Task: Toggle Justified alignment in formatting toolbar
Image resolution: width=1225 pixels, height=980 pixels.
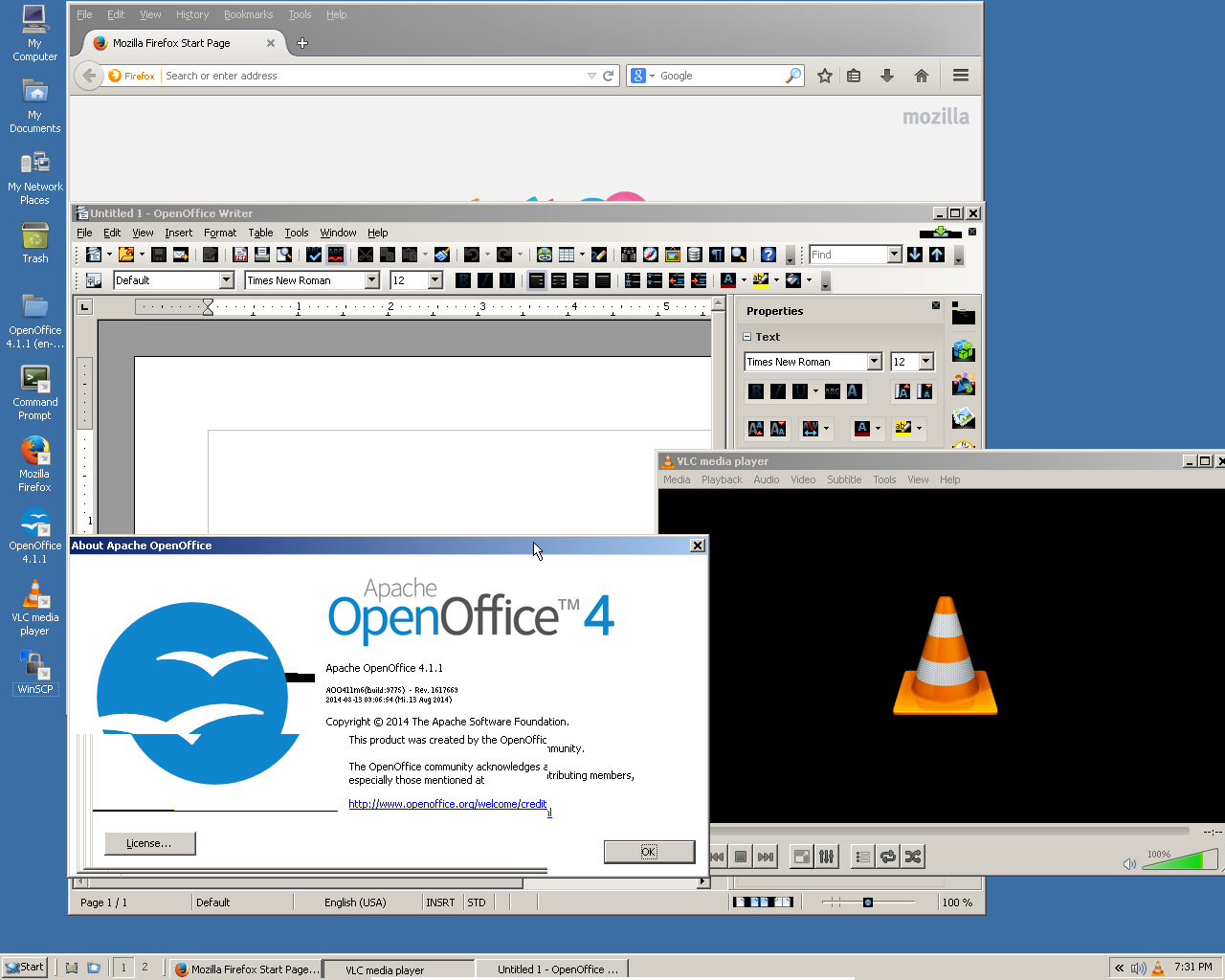Action: click(603, 280)
